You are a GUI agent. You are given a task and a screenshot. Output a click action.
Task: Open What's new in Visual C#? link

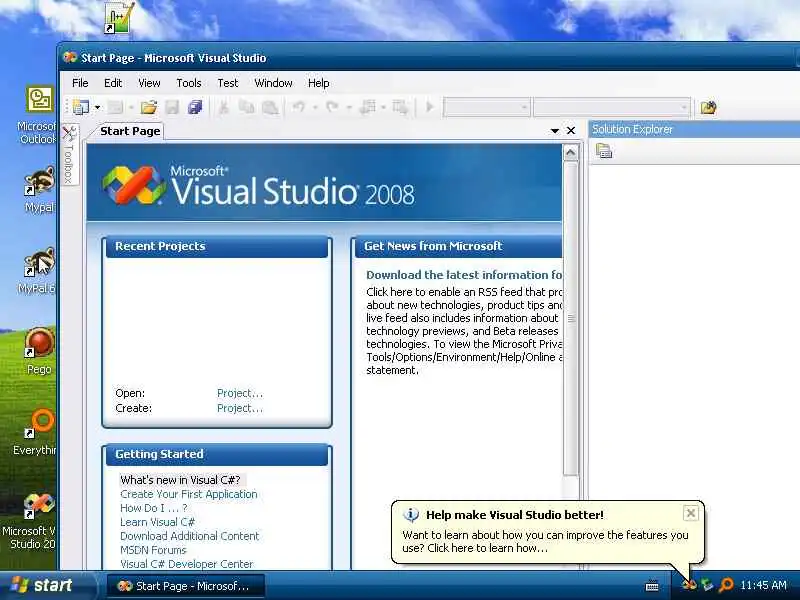[x=180, y=480]
